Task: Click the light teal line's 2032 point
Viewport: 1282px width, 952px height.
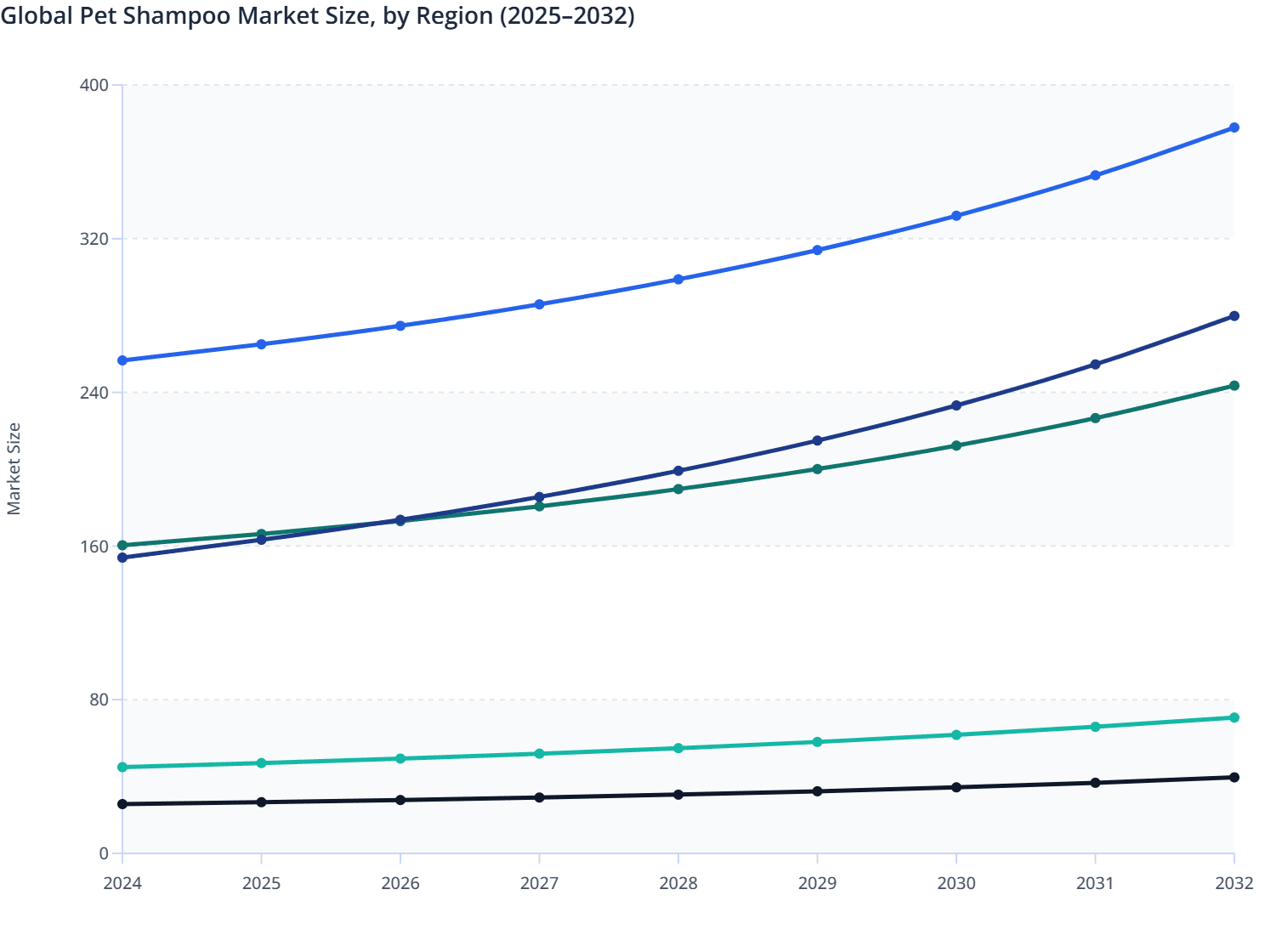Action: pyautogui.click(x=1234, y=717)
